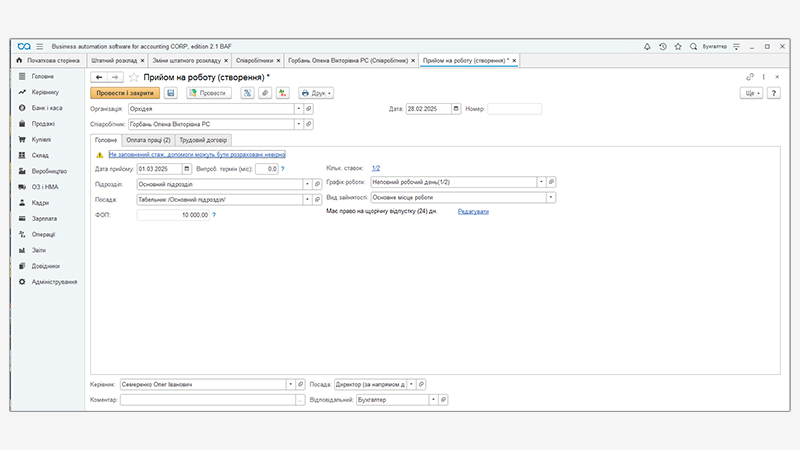Expand the Графік роботи dropdown
Image resolution: width=800 pixels, height=450 pixels.
tap(541, 183)
